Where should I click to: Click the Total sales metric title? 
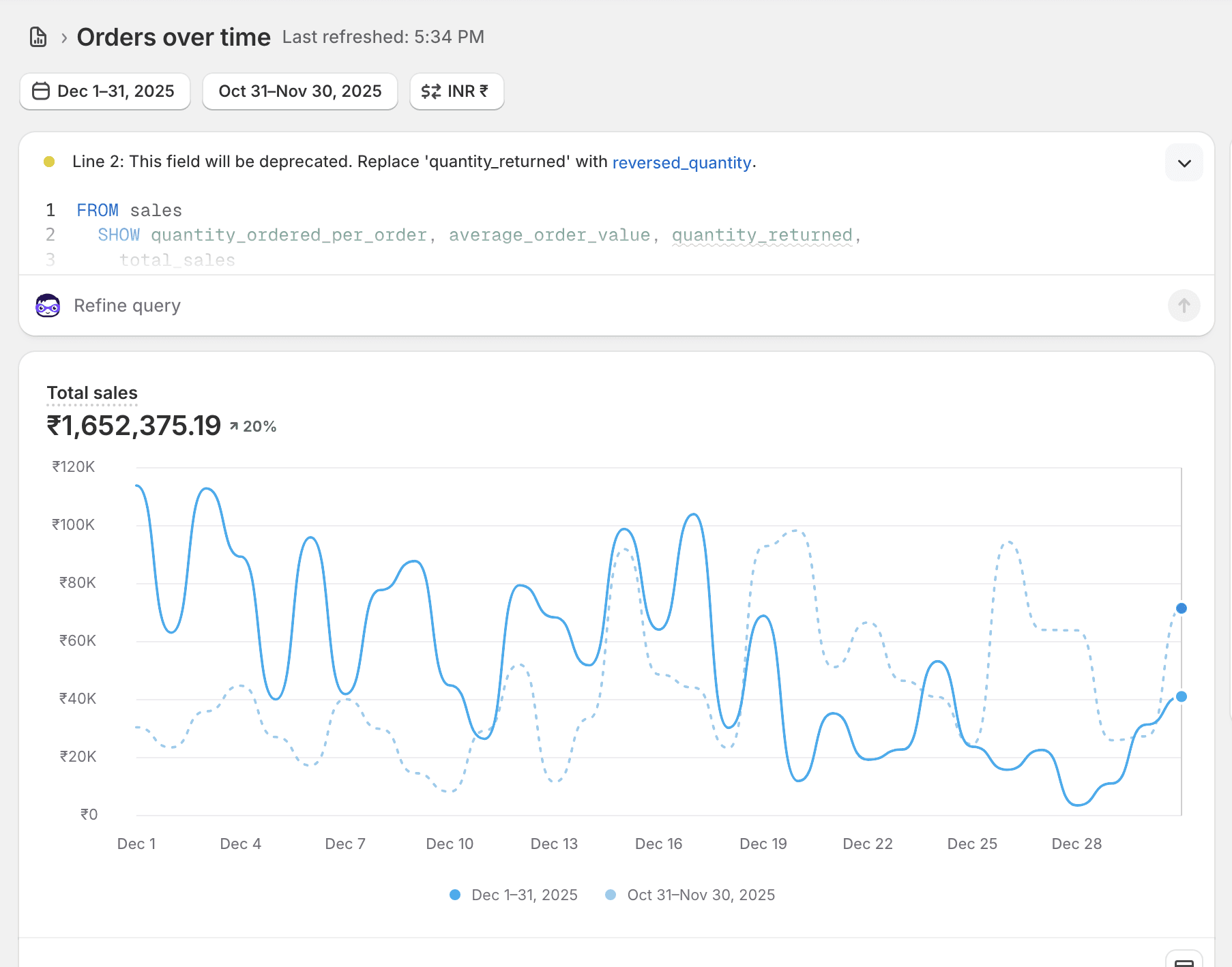point(92,393)
